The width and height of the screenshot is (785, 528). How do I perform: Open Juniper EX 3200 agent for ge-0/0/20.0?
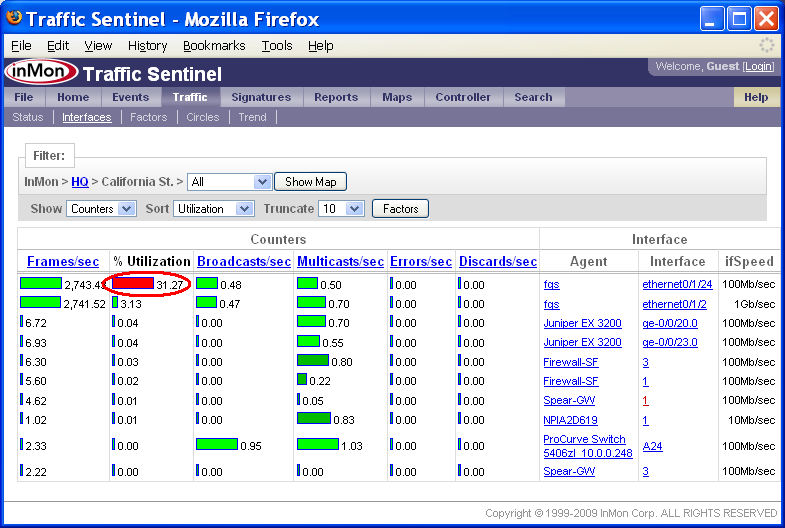click(582, 323)
